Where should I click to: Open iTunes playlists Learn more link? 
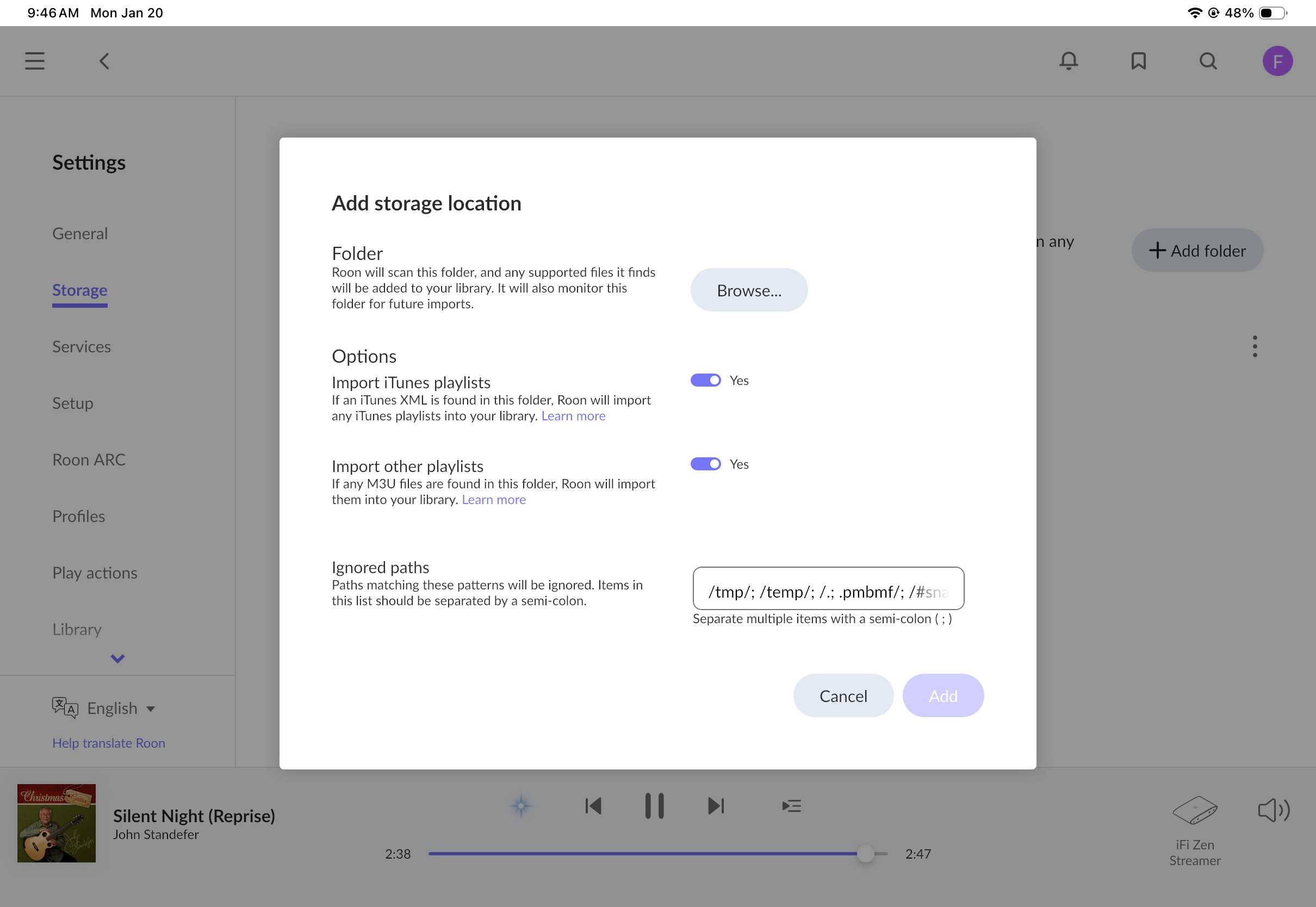573,416
